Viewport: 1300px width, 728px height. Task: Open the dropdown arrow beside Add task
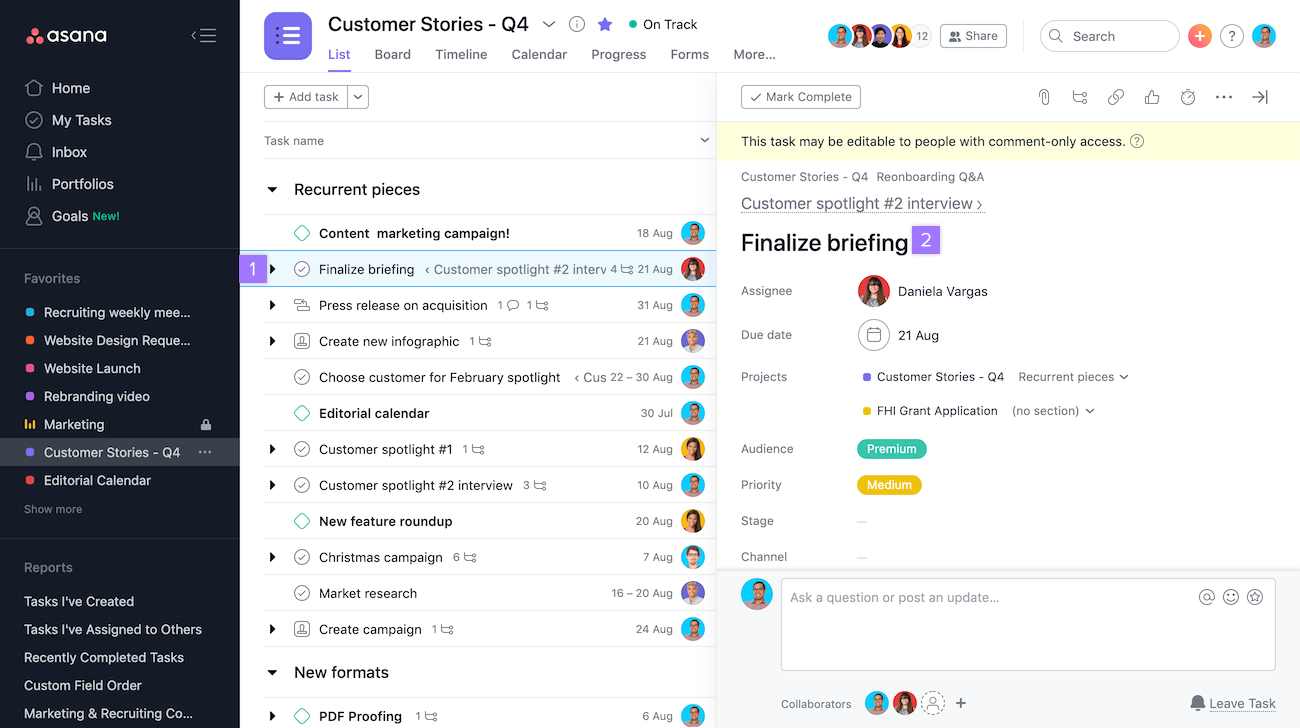pyautogui.click(x=359, y=97)
